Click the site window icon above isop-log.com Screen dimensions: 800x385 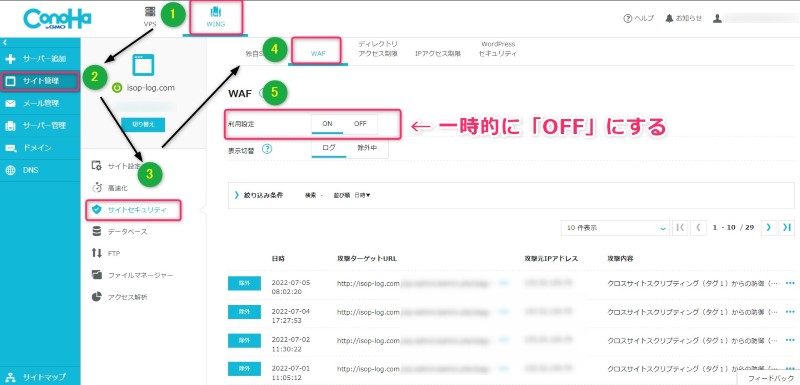point(143,65)
